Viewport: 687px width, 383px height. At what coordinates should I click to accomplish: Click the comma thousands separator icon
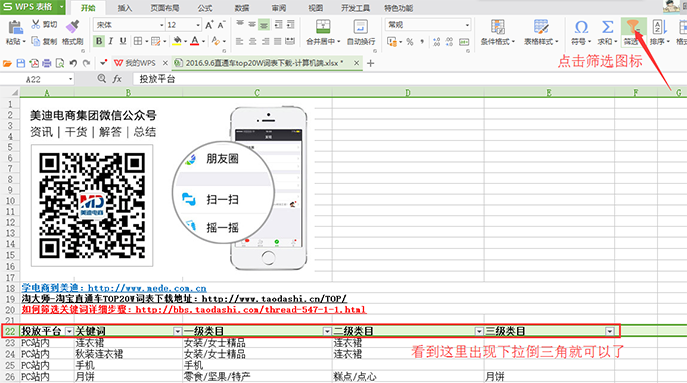tap(422, 42)
